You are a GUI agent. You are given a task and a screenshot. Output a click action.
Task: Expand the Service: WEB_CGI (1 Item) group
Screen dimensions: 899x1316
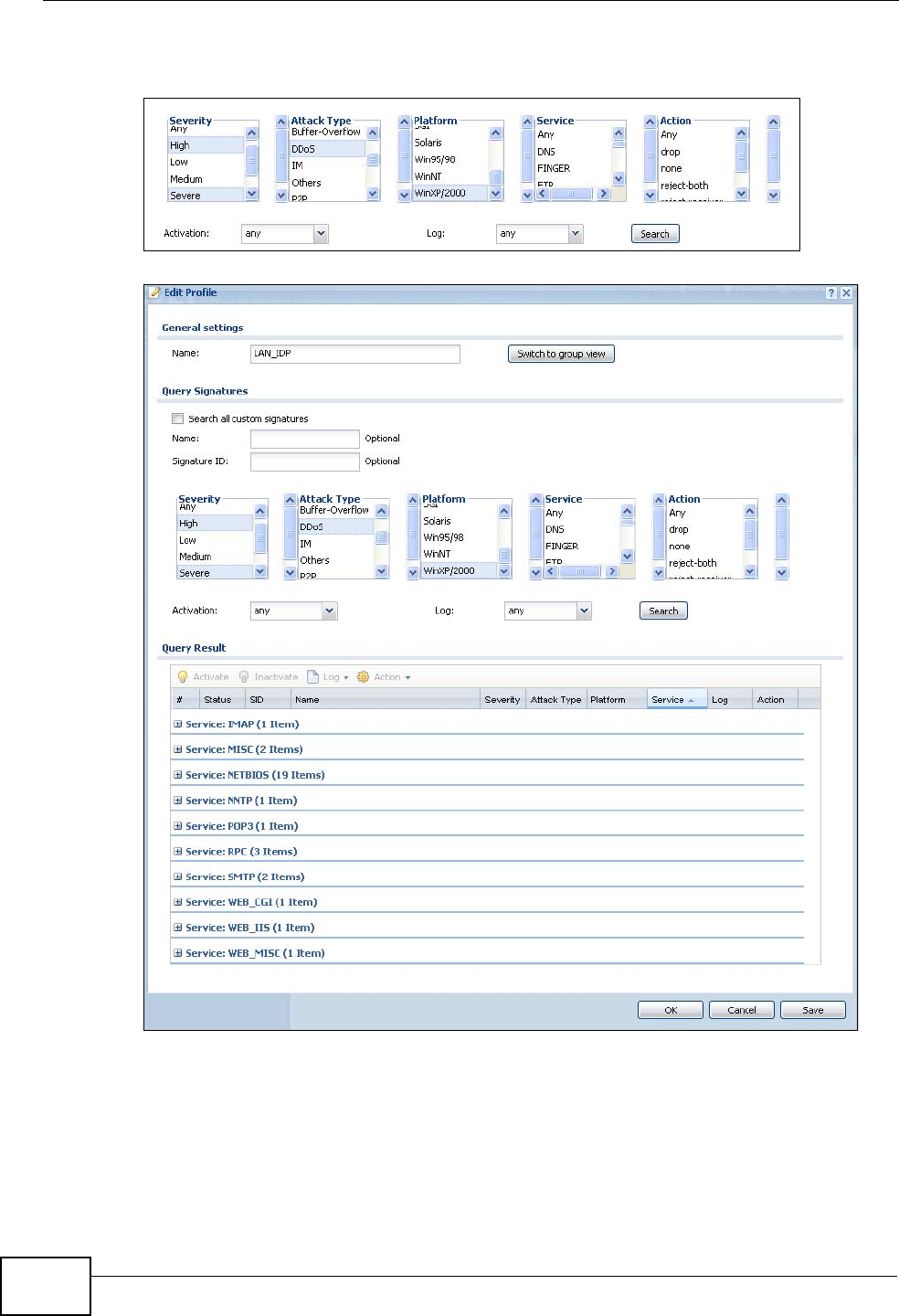(178, 902)
